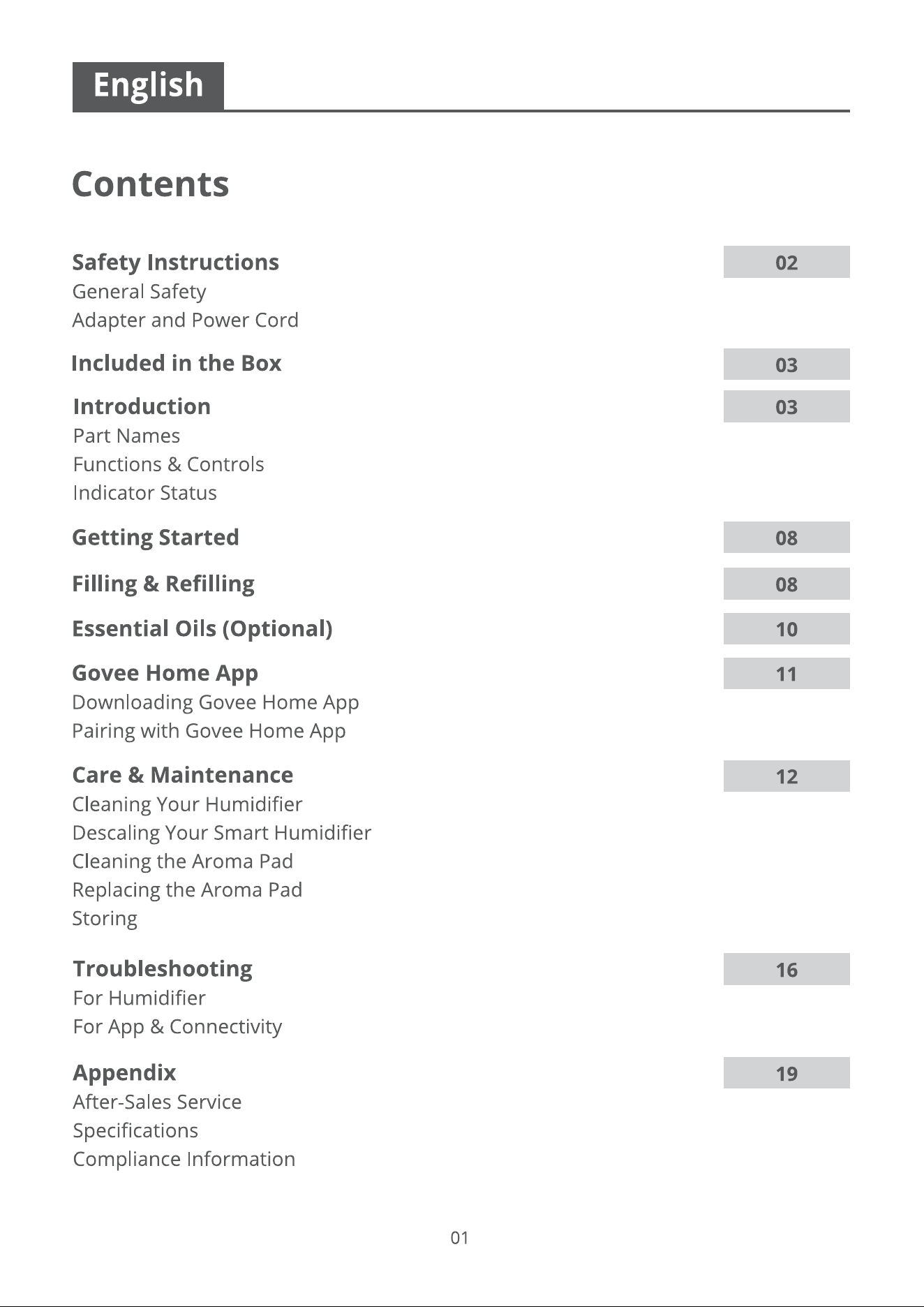Select the General Safety entry
Image resolution: width=924 pixels, height=1307 pixels.
point(140,292)
